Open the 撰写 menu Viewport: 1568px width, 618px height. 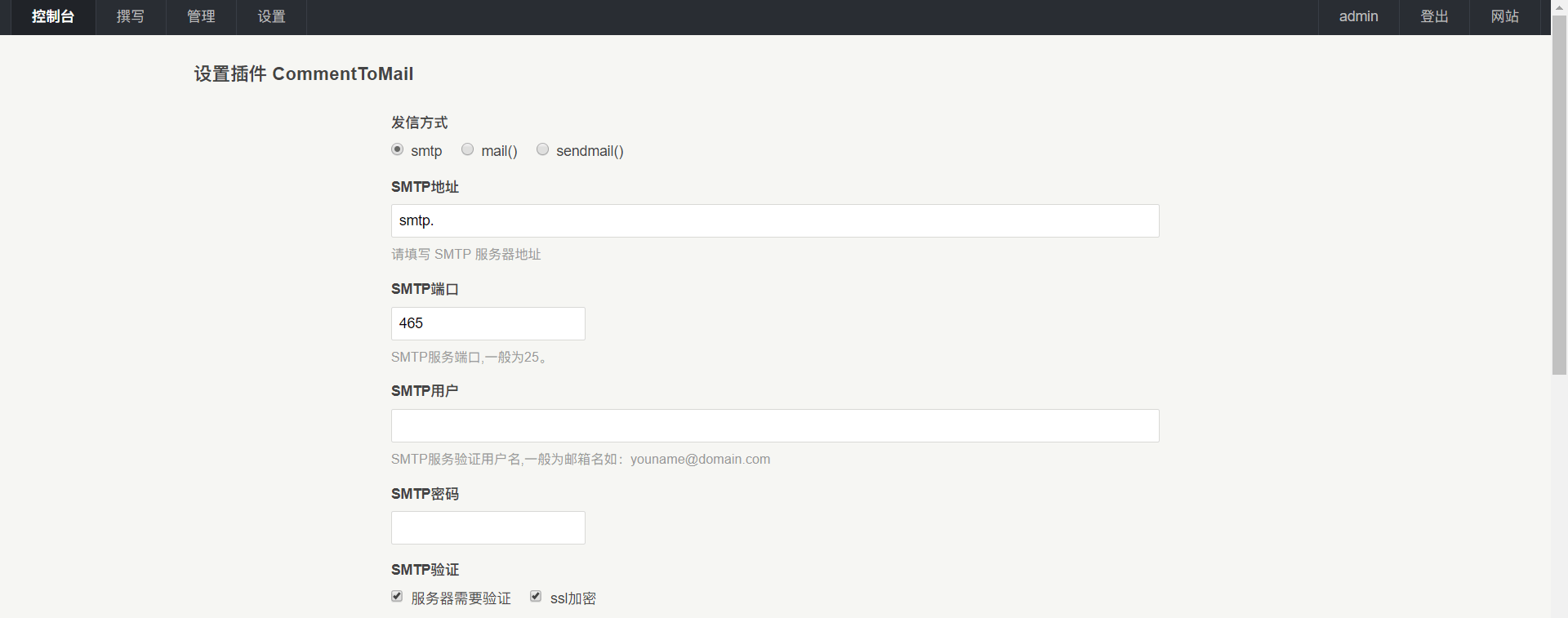(131, 17)
